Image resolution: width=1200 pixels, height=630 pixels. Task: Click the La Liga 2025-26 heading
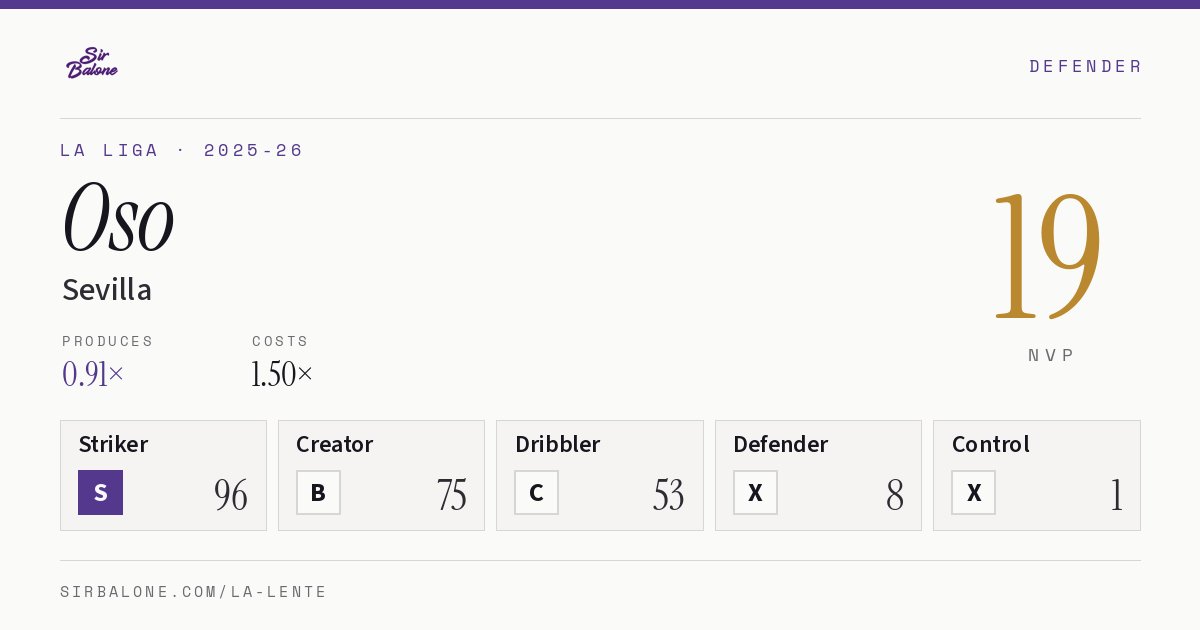(181, 150)
